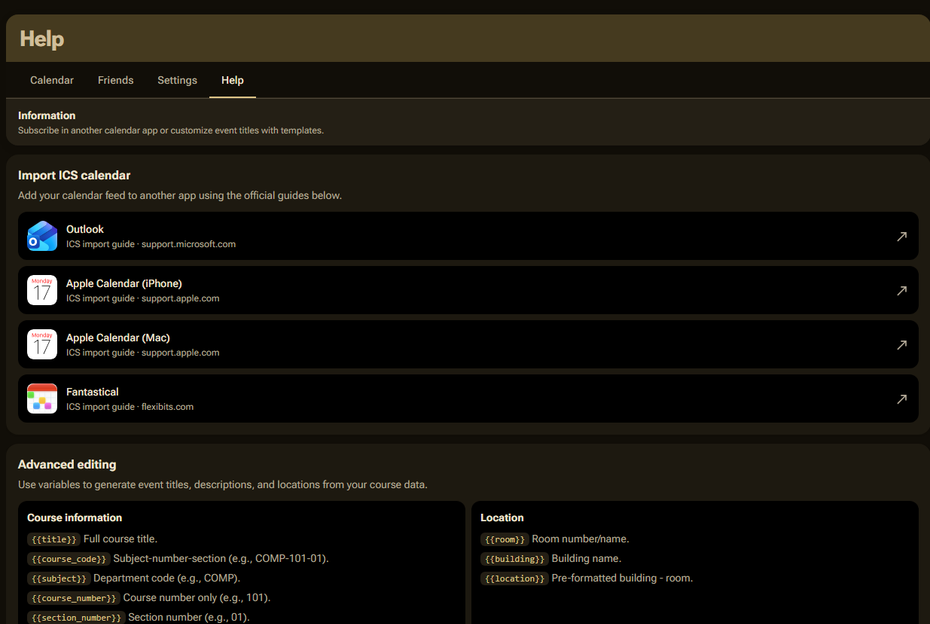The image size is (930, 624).
Task: Select the Help tab
Action: [x=232, y=80]
